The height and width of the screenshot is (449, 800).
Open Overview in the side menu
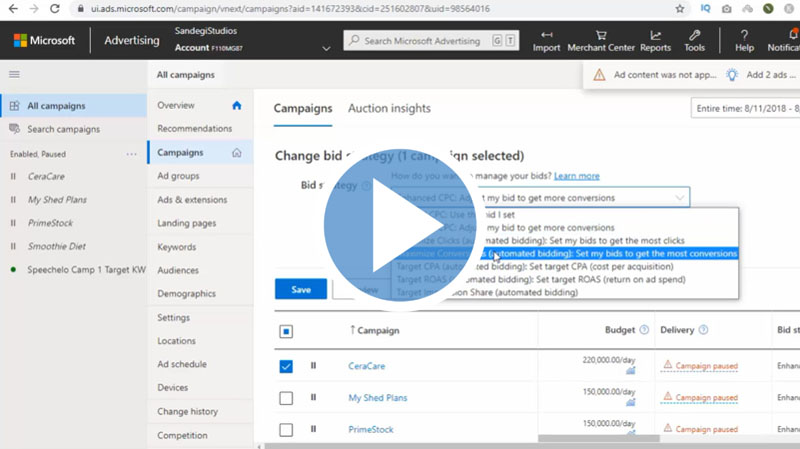point(176,105)
